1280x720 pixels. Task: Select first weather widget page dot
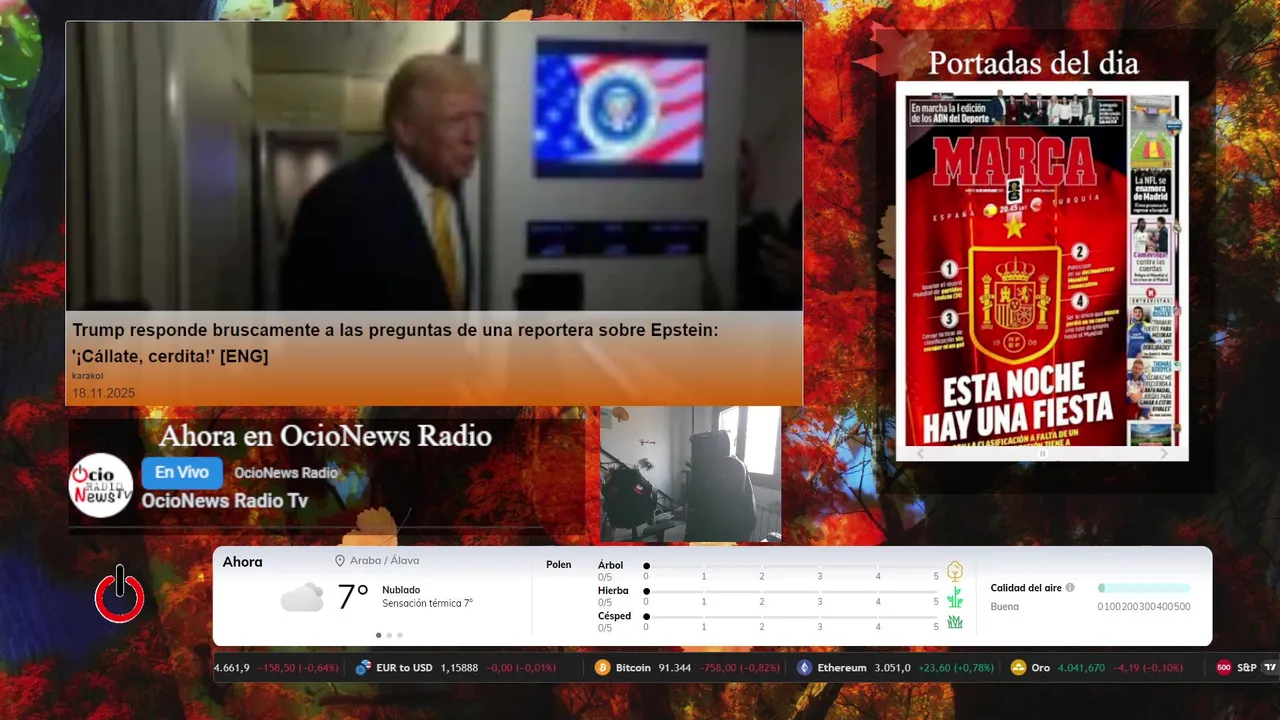[x=378, y=635]
